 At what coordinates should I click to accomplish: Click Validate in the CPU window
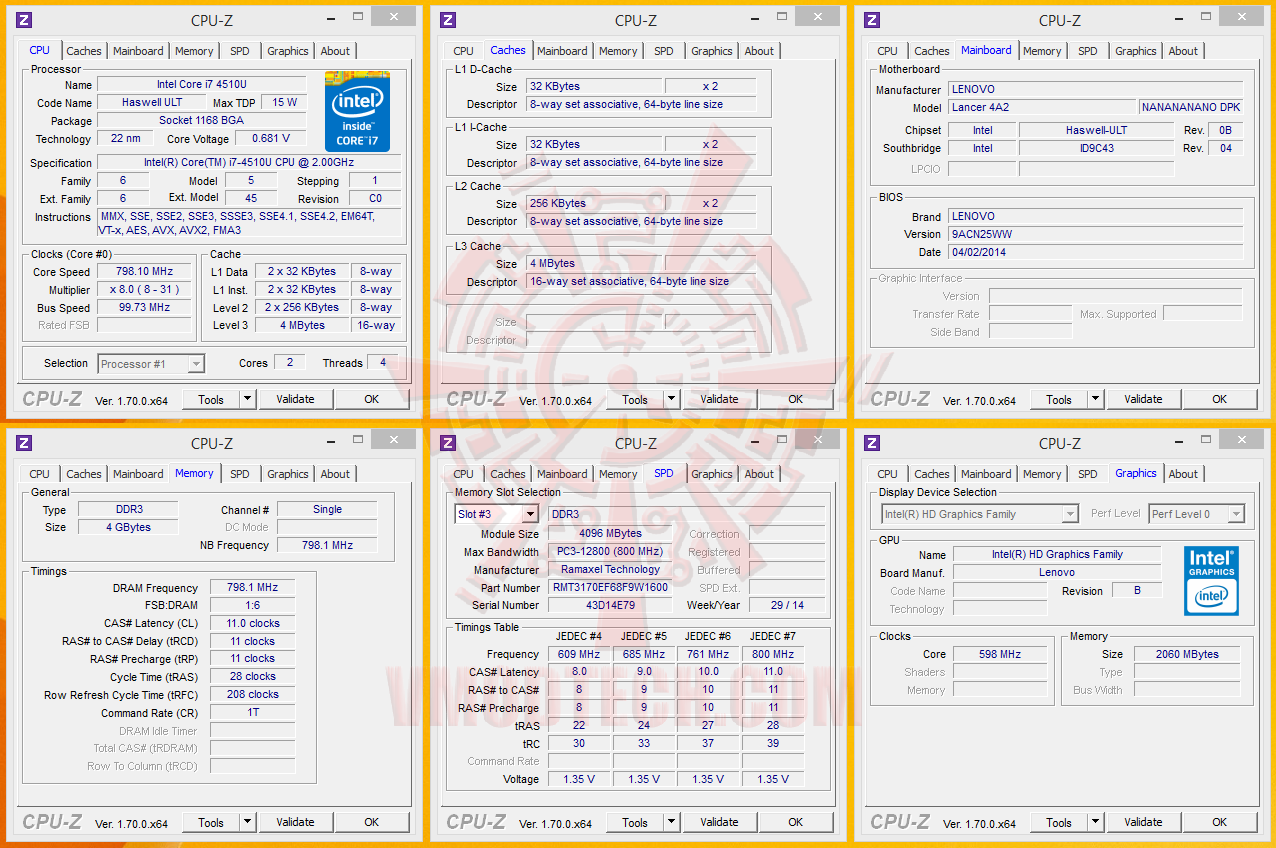295,399
